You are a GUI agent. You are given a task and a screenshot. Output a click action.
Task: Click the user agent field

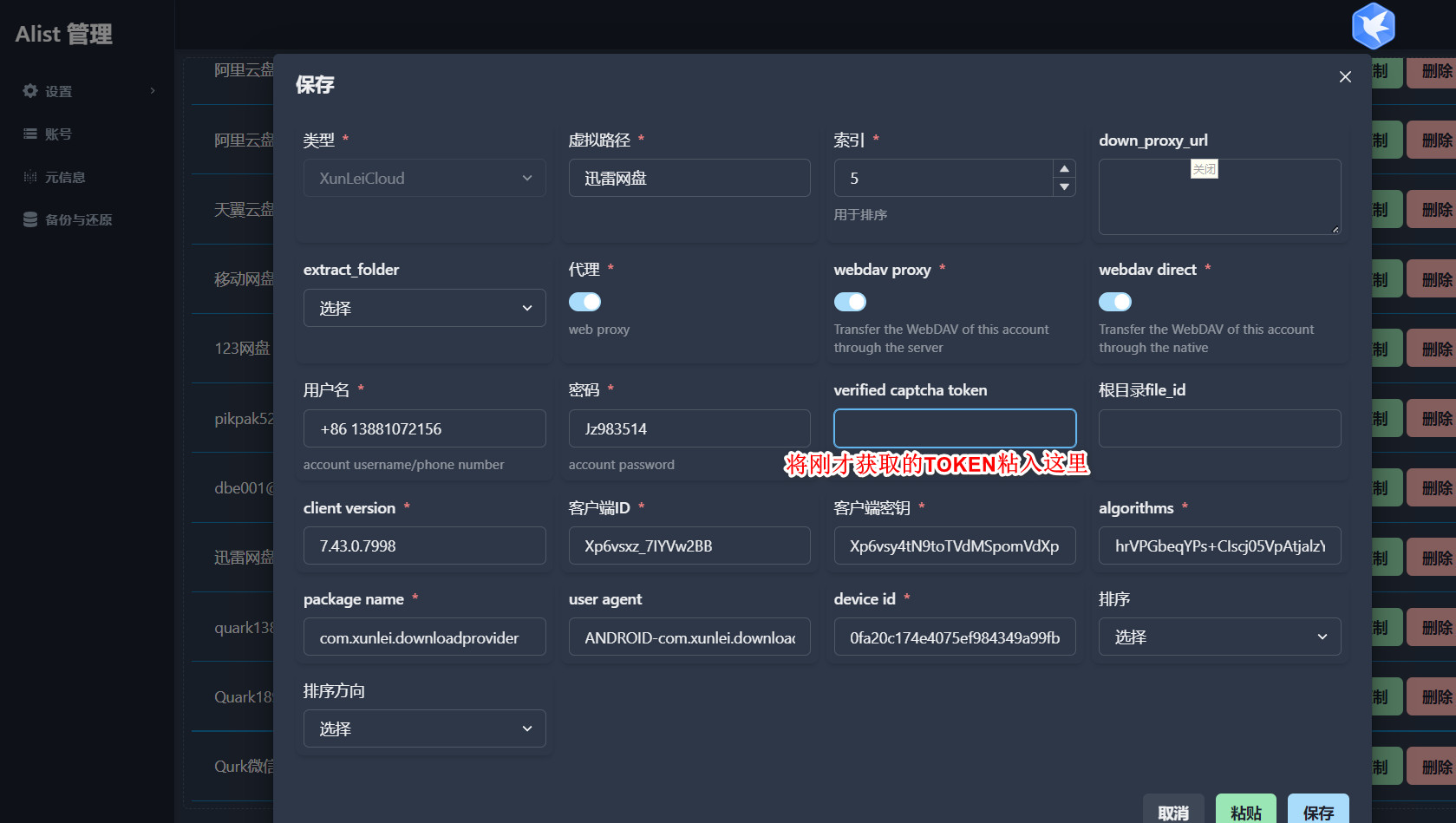pyautogui.click(x=689, y=637)
